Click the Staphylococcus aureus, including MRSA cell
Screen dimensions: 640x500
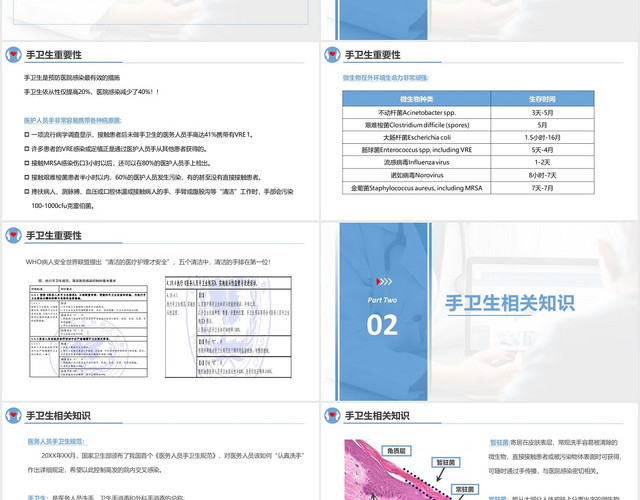click(416, 188)
